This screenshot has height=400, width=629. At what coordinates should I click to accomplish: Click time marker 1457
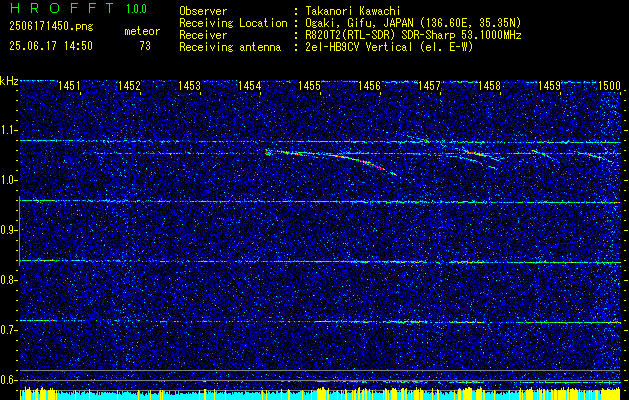429,85
